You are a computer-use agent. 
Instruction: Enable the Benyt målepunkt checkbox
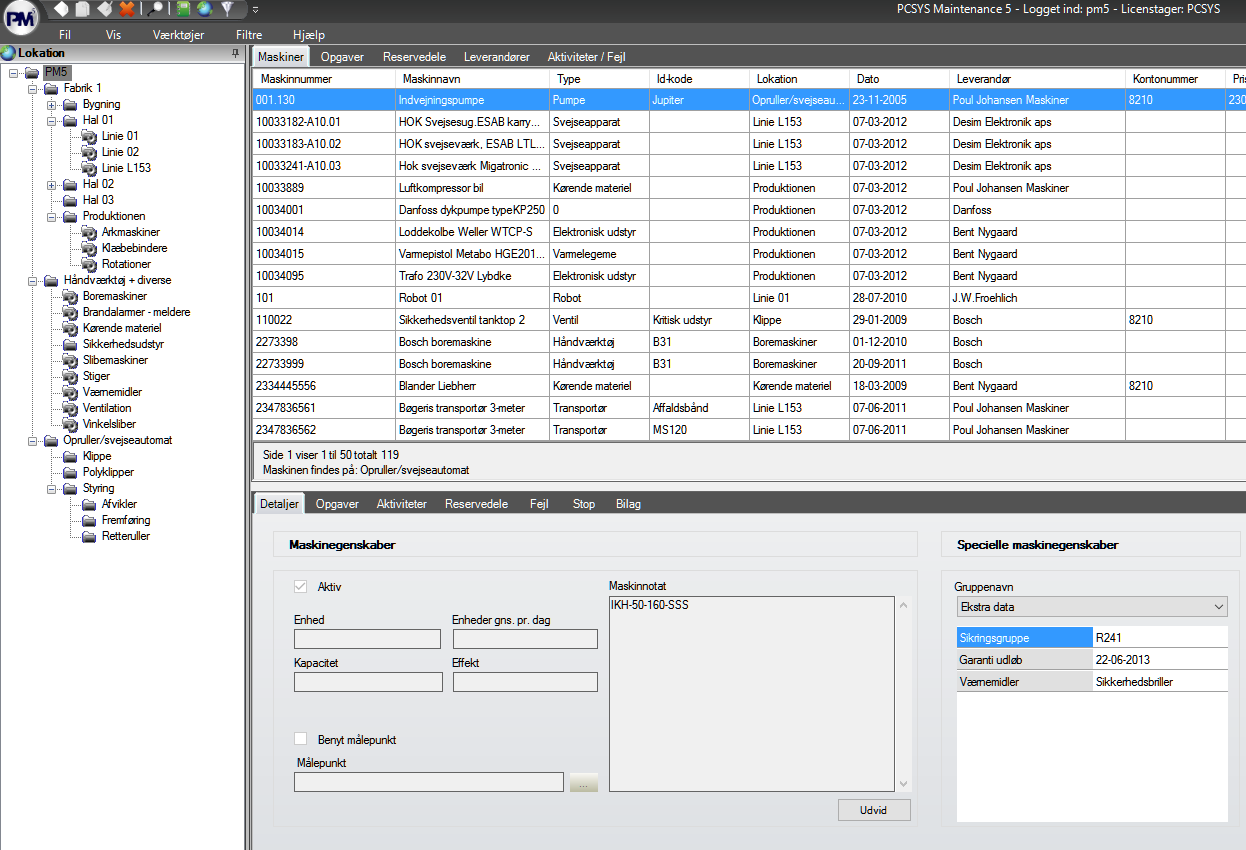[301, 739]
